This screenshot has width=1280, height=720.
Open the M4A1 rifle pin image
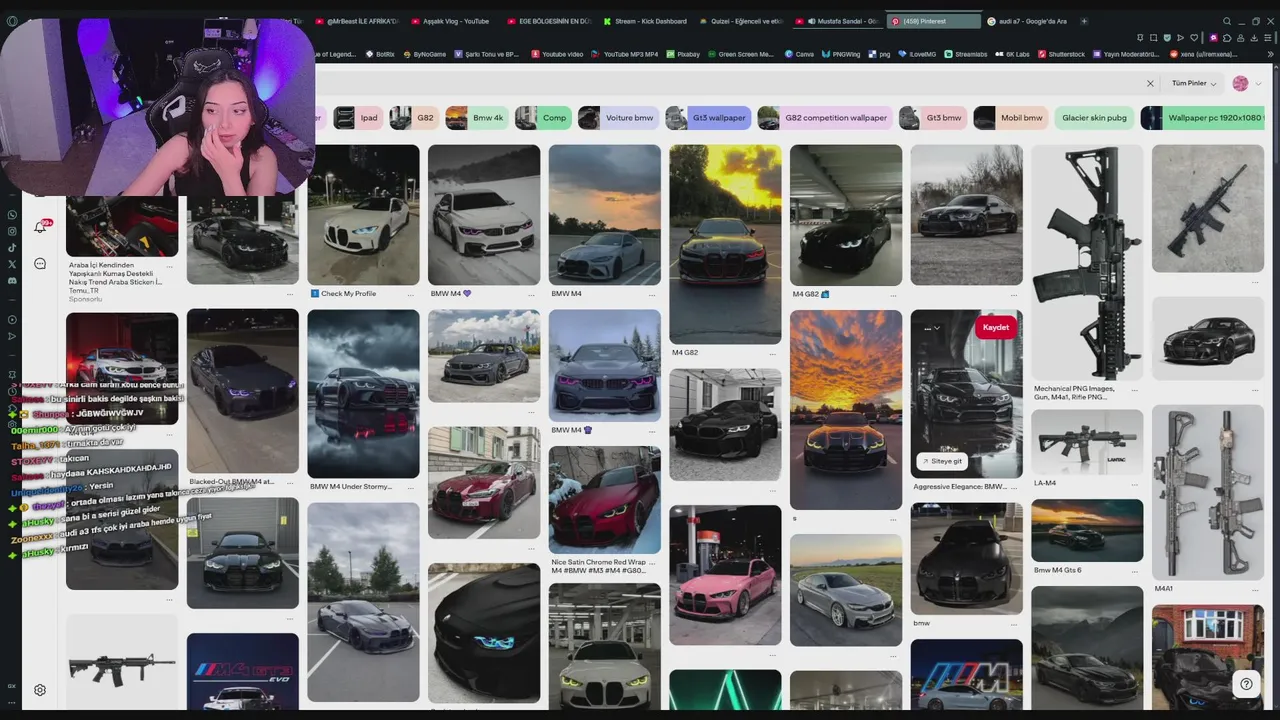(1208, 492)
